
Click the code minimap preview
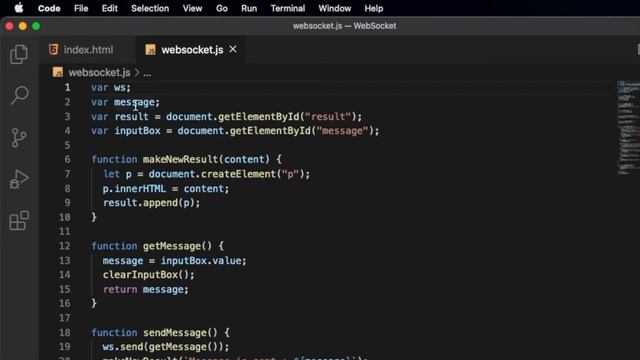click(x=628, y=128)
